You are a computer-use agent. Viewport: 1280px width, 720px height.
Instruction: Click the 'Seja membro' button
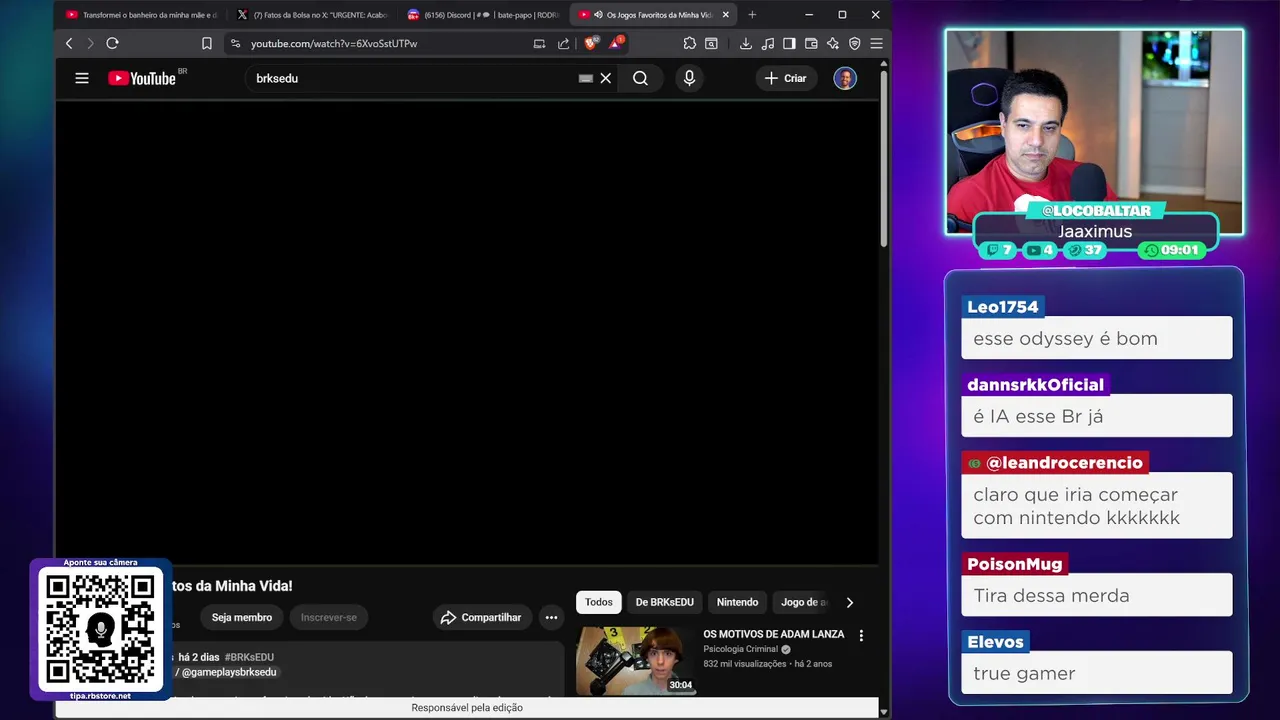[242, 617]
